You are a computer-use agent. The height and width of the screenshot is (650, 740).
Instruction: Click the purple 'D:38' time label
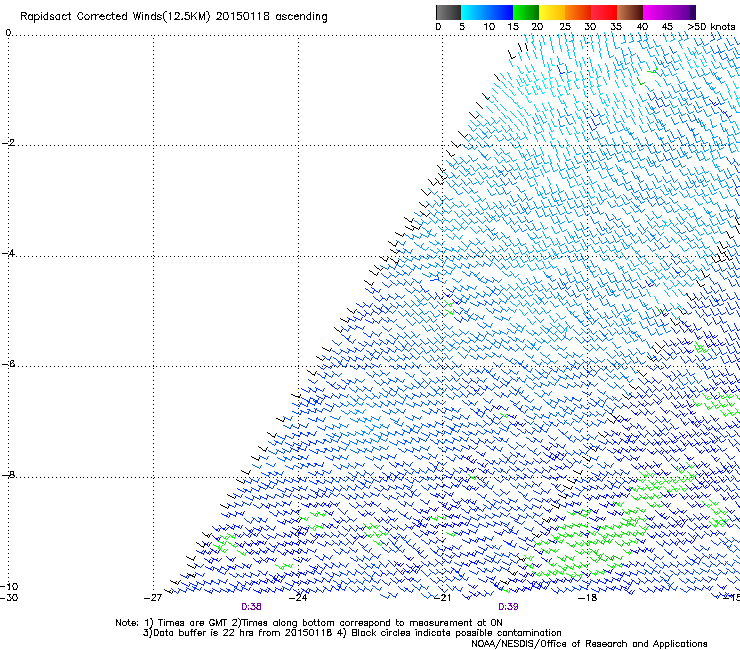coord(251,607)
